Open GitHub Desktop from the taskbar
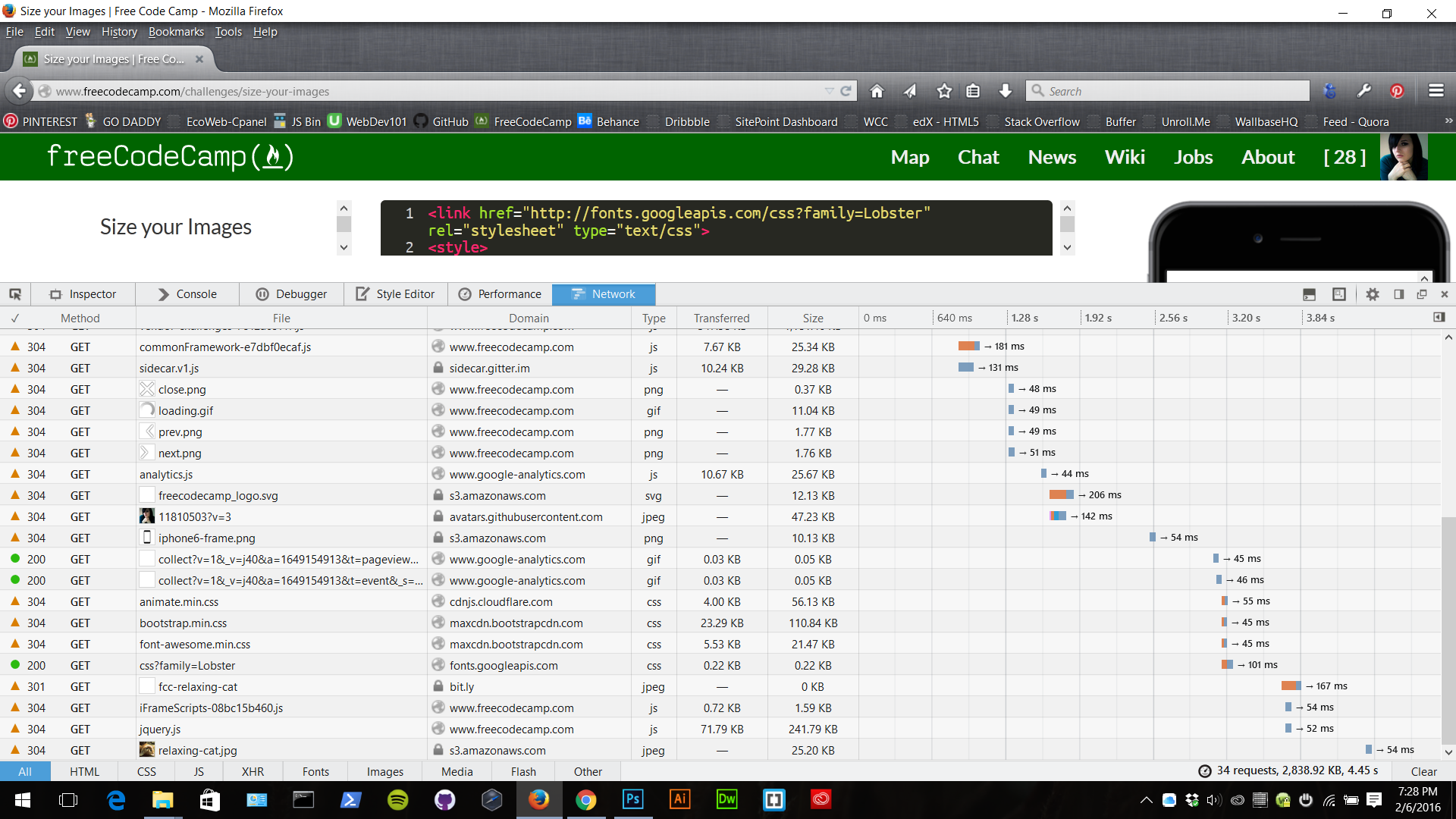 click(x=444, y=799)
